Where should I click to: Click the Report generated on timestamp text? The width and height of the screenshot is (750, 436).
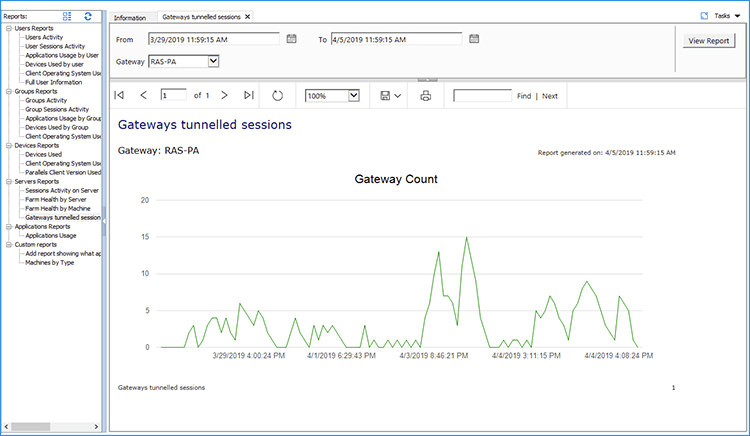[607, 153]
